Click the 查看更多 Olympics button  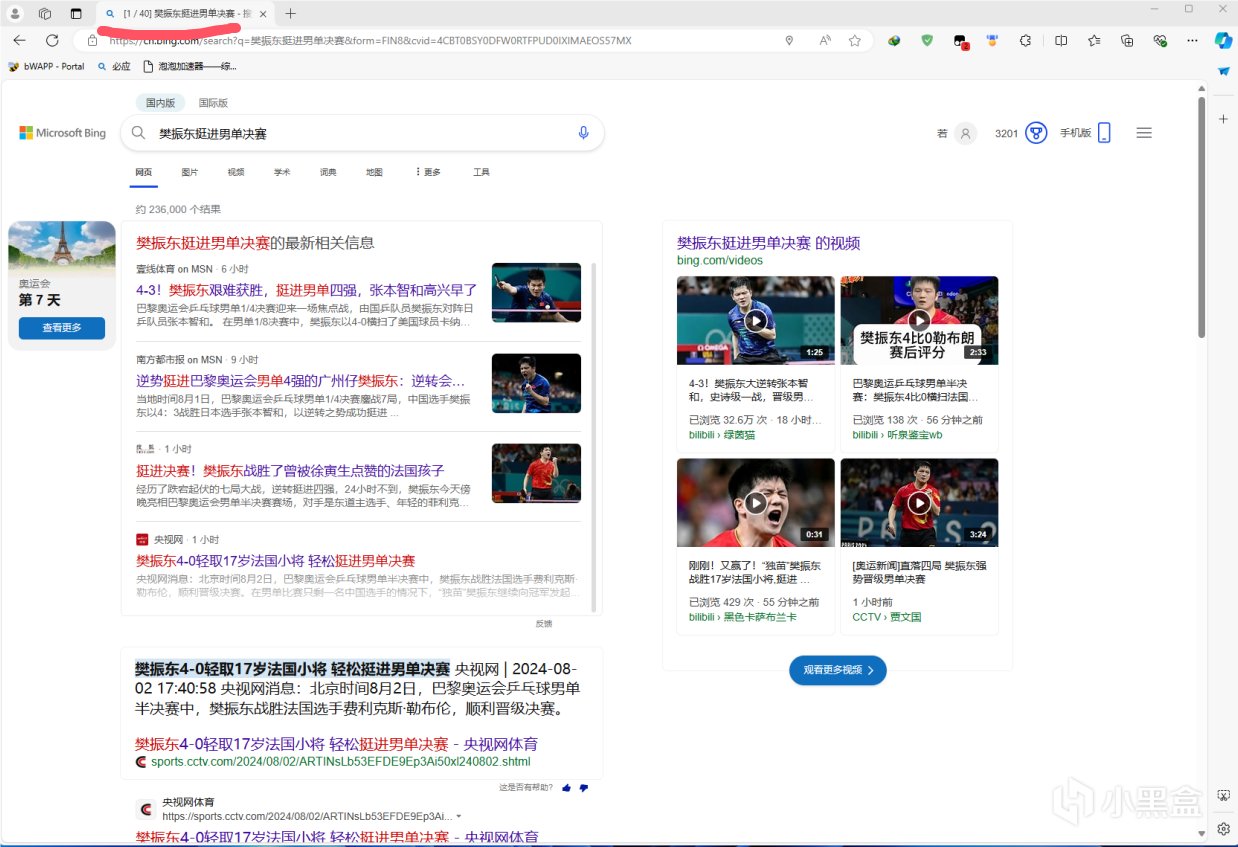coord(62,328)
